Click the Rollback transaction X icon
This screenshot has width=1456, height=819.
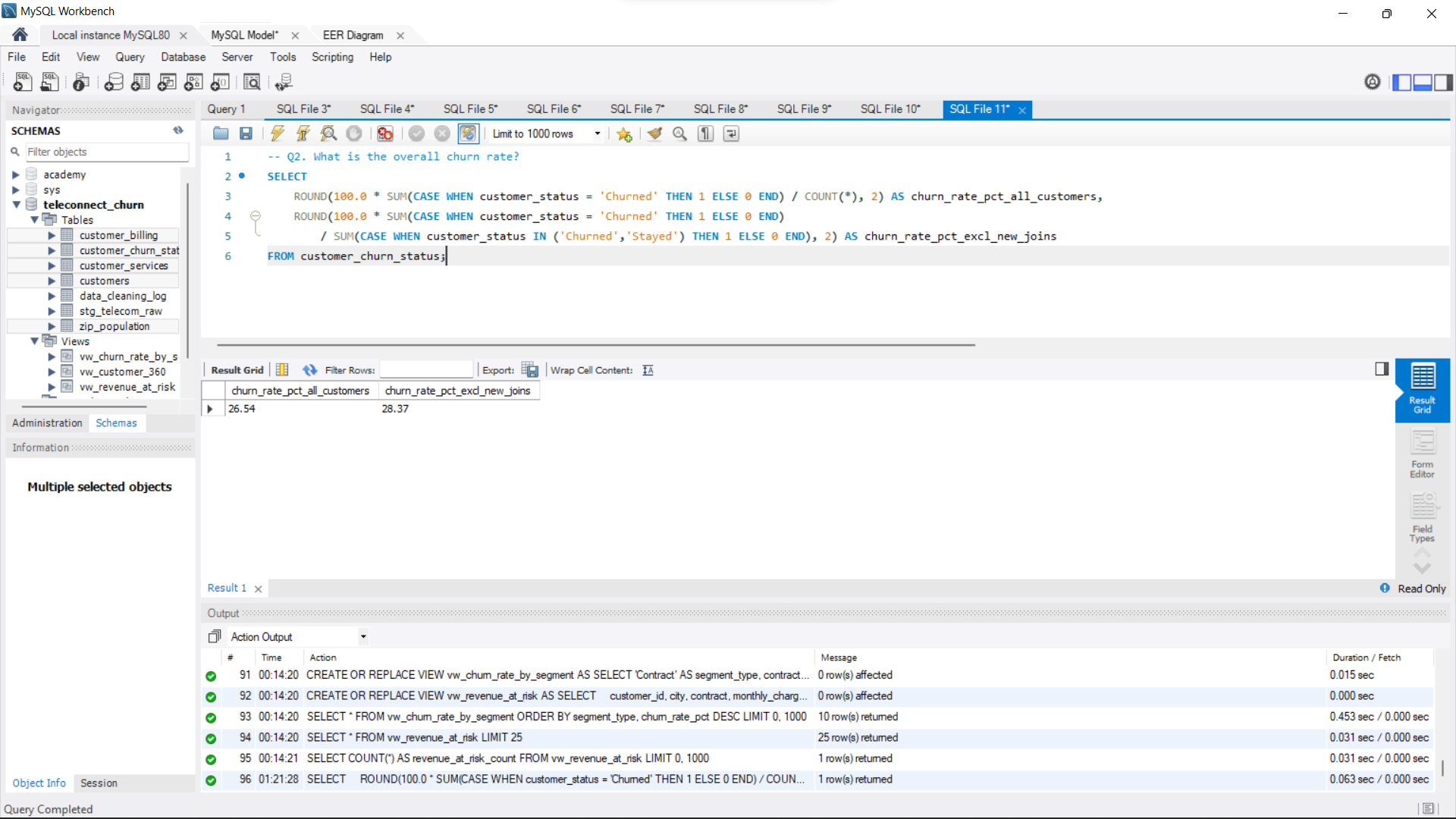(442, 133)
